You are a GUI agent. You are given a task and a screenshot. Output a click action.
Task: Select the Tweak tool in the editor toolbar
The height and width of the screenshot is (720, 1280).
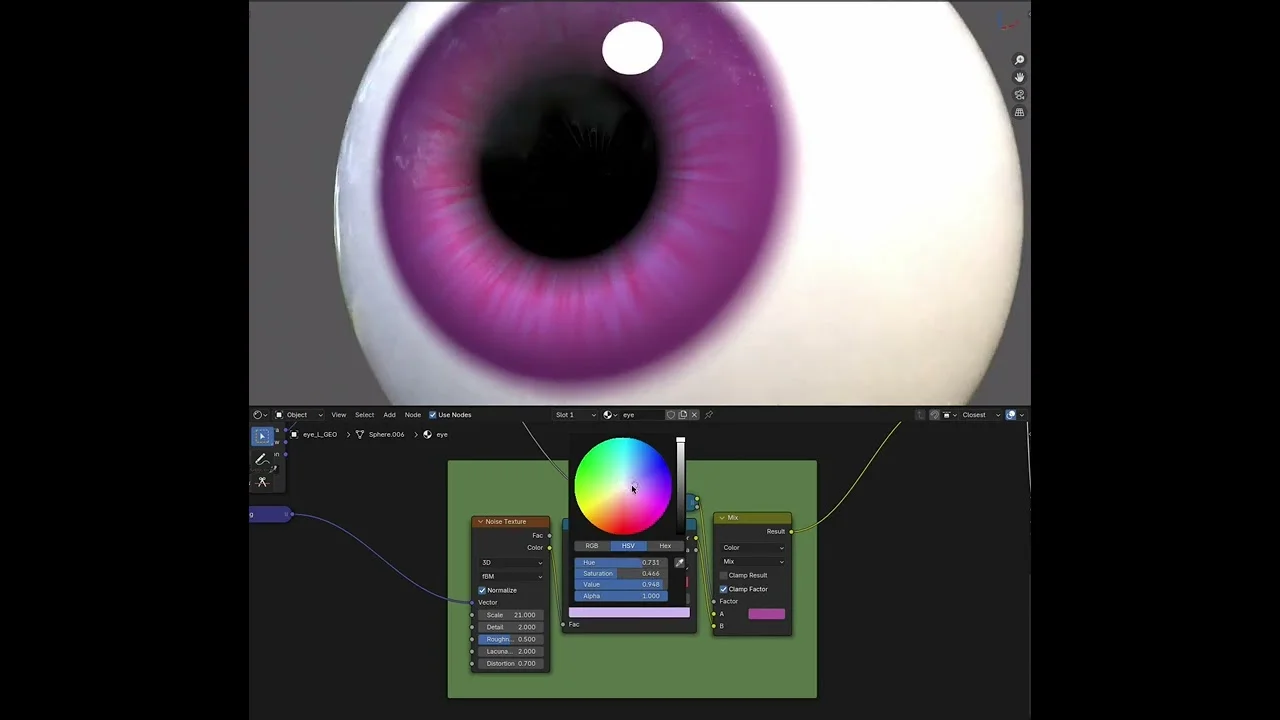point(262,435)
